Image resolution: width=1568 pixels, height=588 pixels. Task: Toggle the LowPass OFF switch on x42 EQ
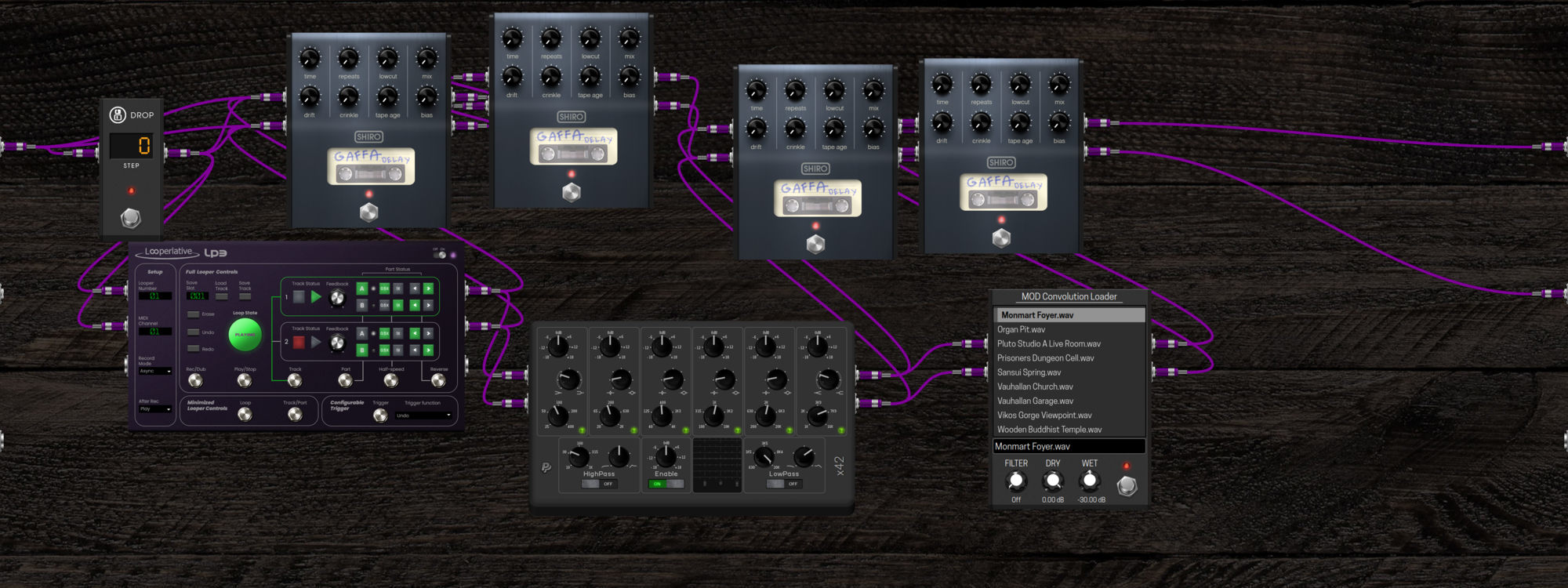point(783,484)
